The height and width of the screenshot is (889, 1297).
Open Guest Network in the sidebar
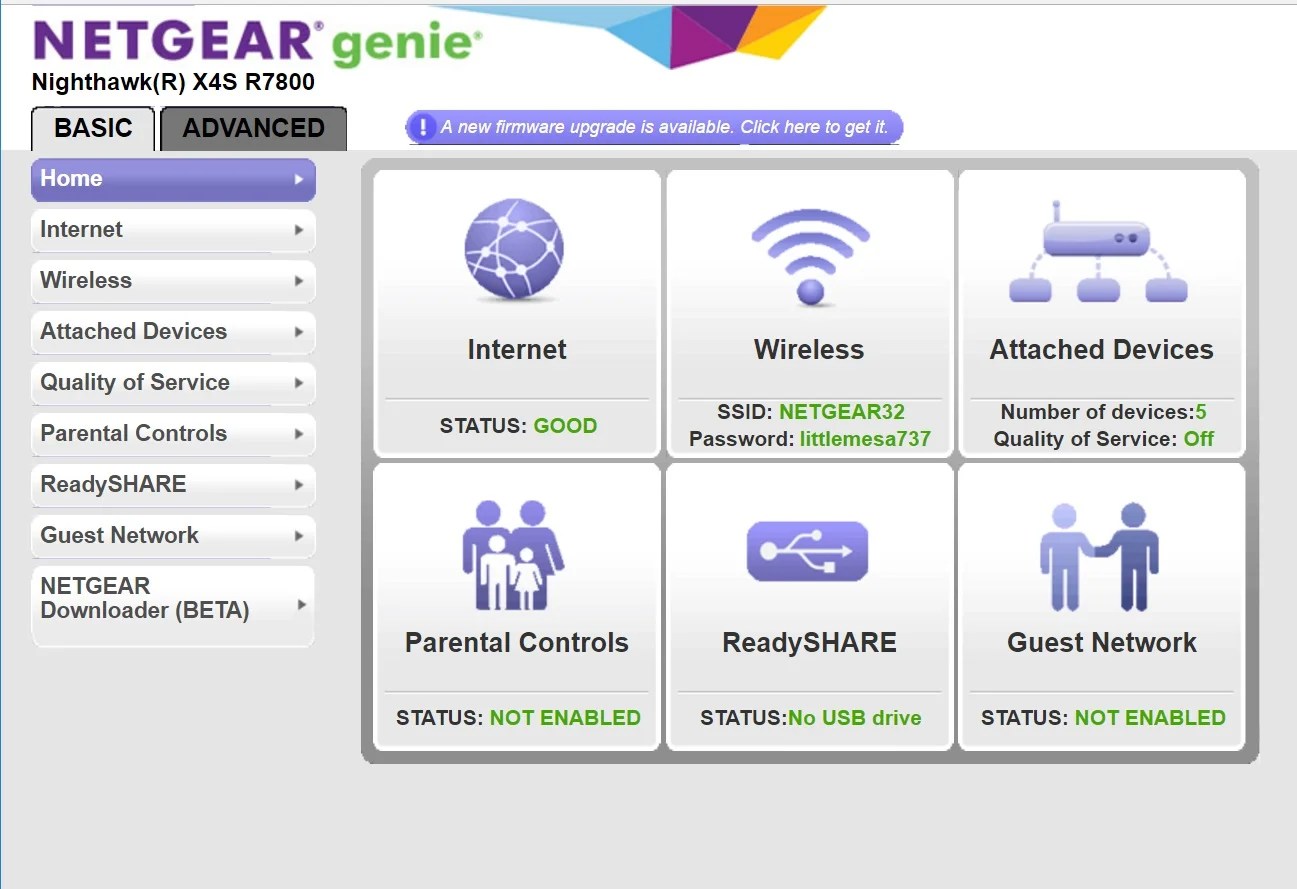click(x=174, y=536)
